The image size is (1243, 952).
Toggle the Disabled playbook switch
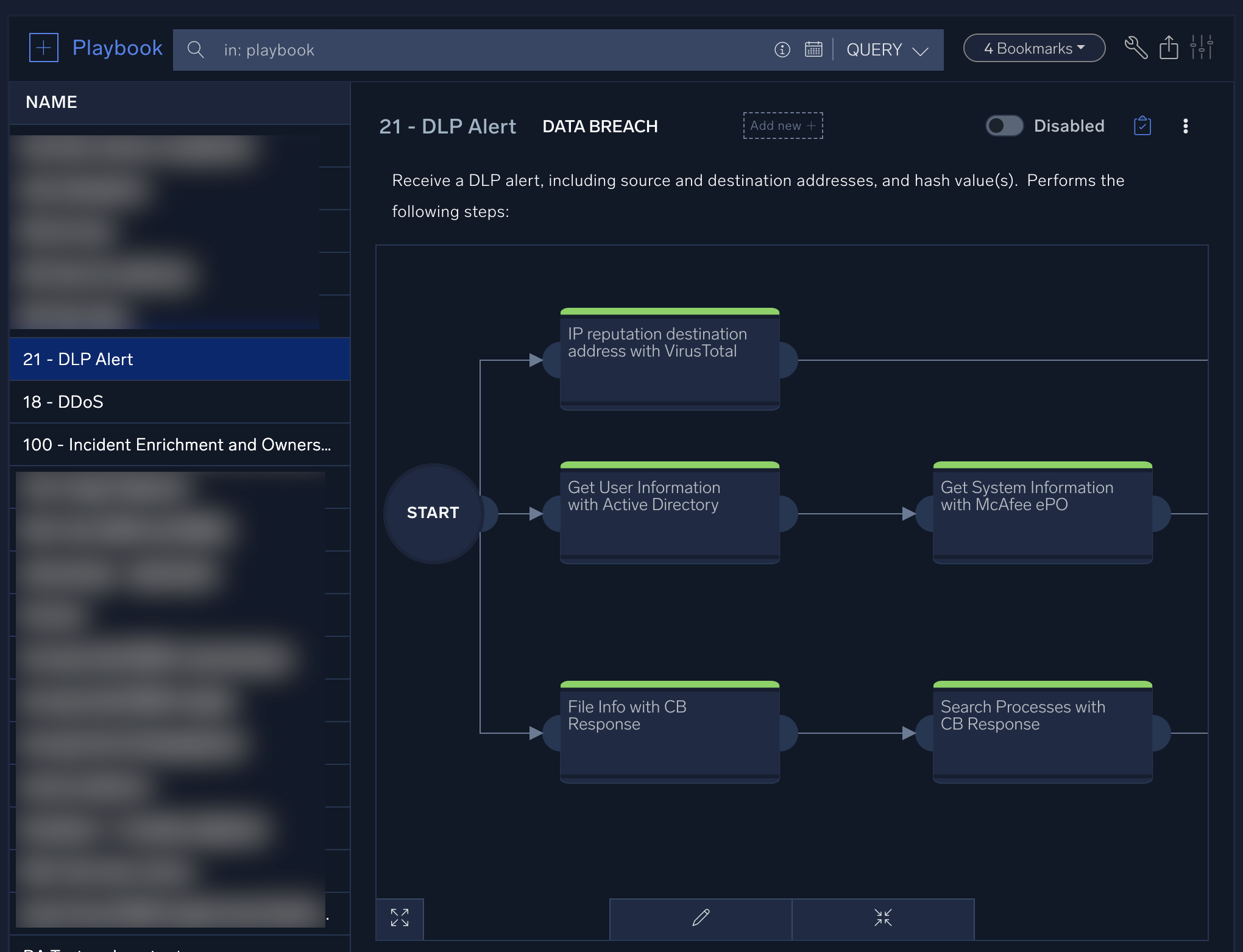[1004, 126]
